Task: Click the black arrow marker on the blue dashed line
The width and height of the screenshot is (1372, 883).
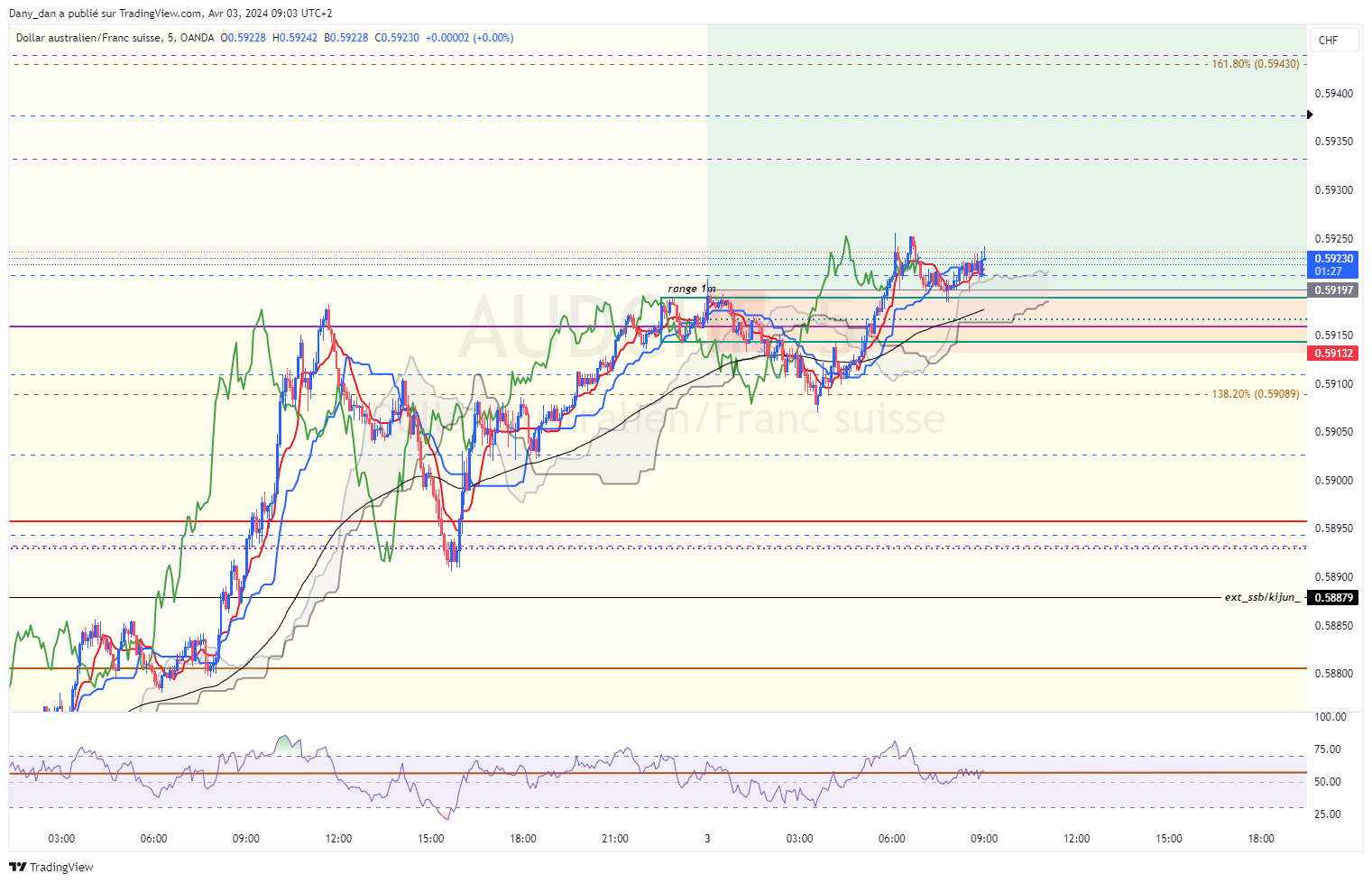Action: tap(1310, 115)
